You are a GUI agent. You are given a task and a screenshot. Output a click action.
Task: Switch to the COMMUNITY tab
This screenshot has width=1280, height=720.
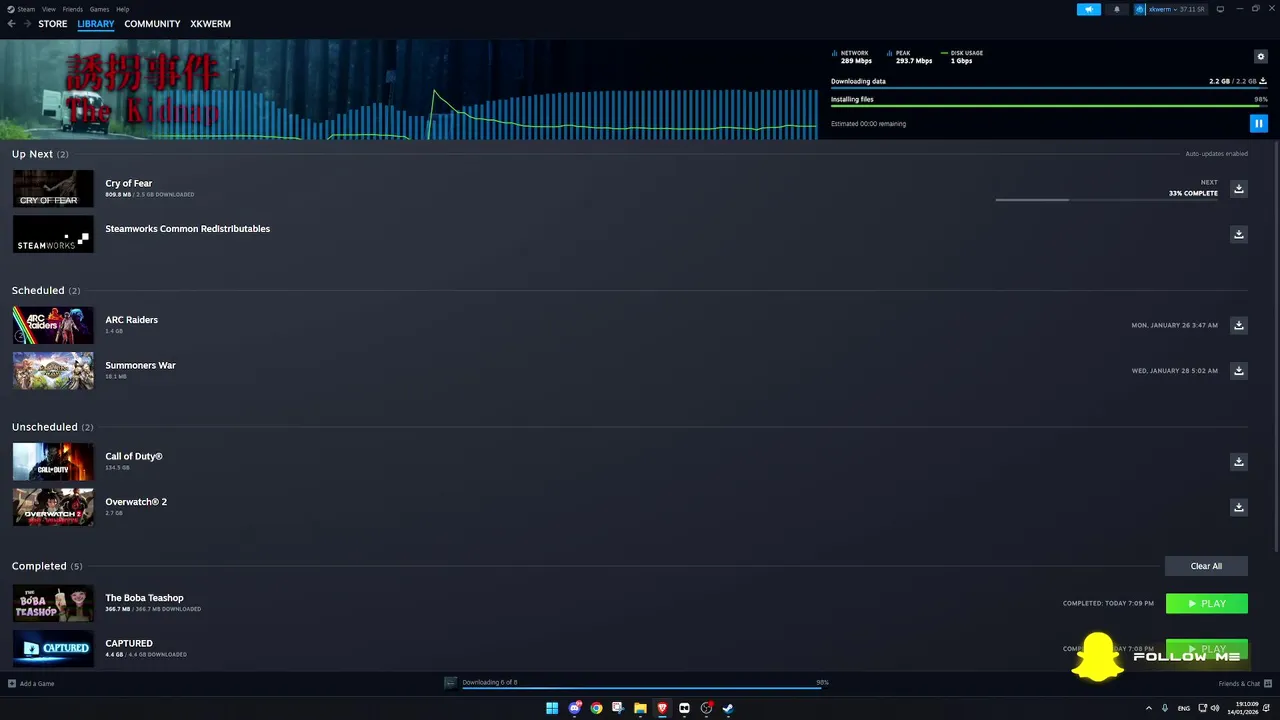coord(152,24)
